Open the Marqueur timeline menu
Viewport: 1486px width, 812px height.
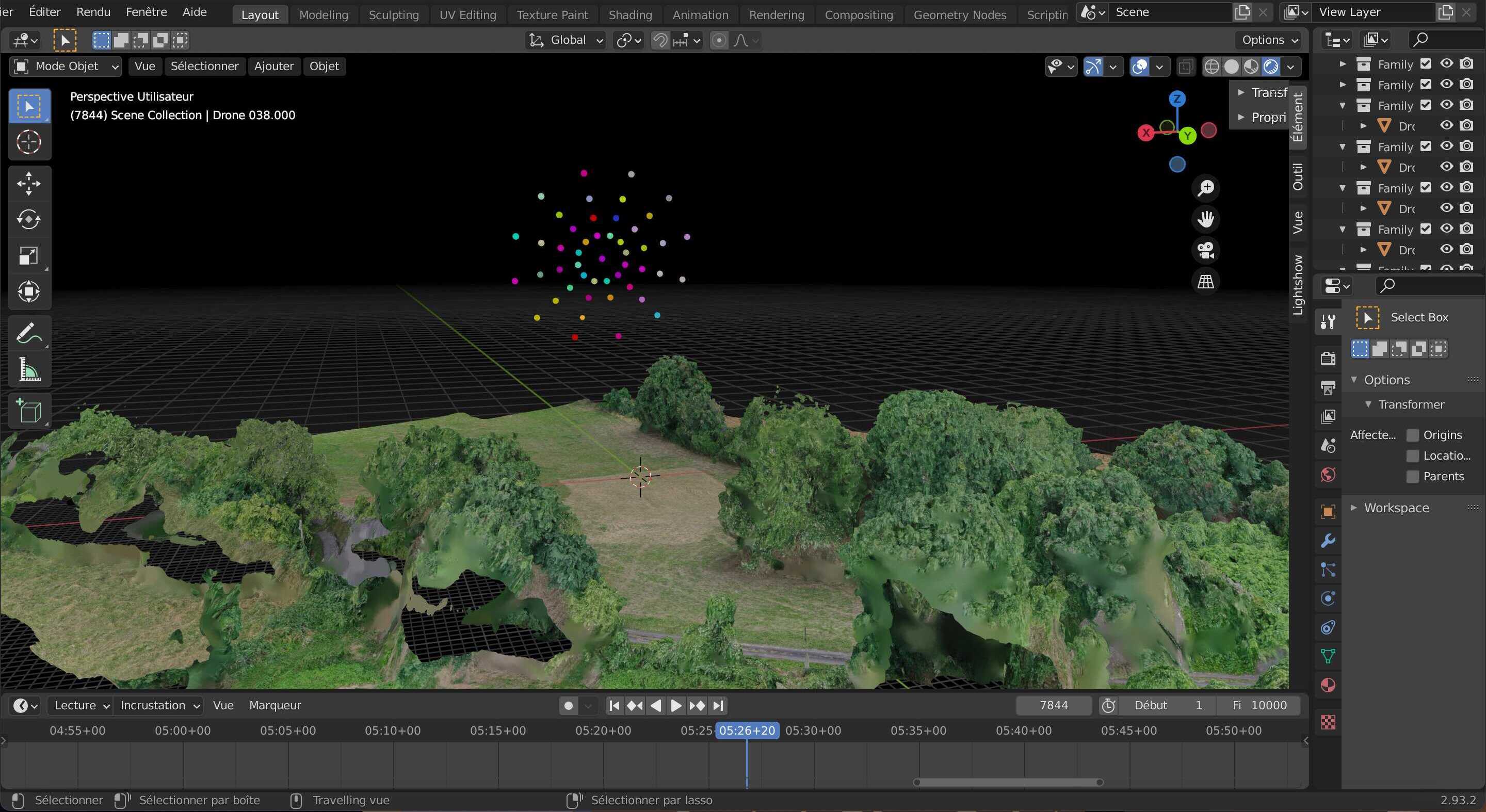point(274,705)
